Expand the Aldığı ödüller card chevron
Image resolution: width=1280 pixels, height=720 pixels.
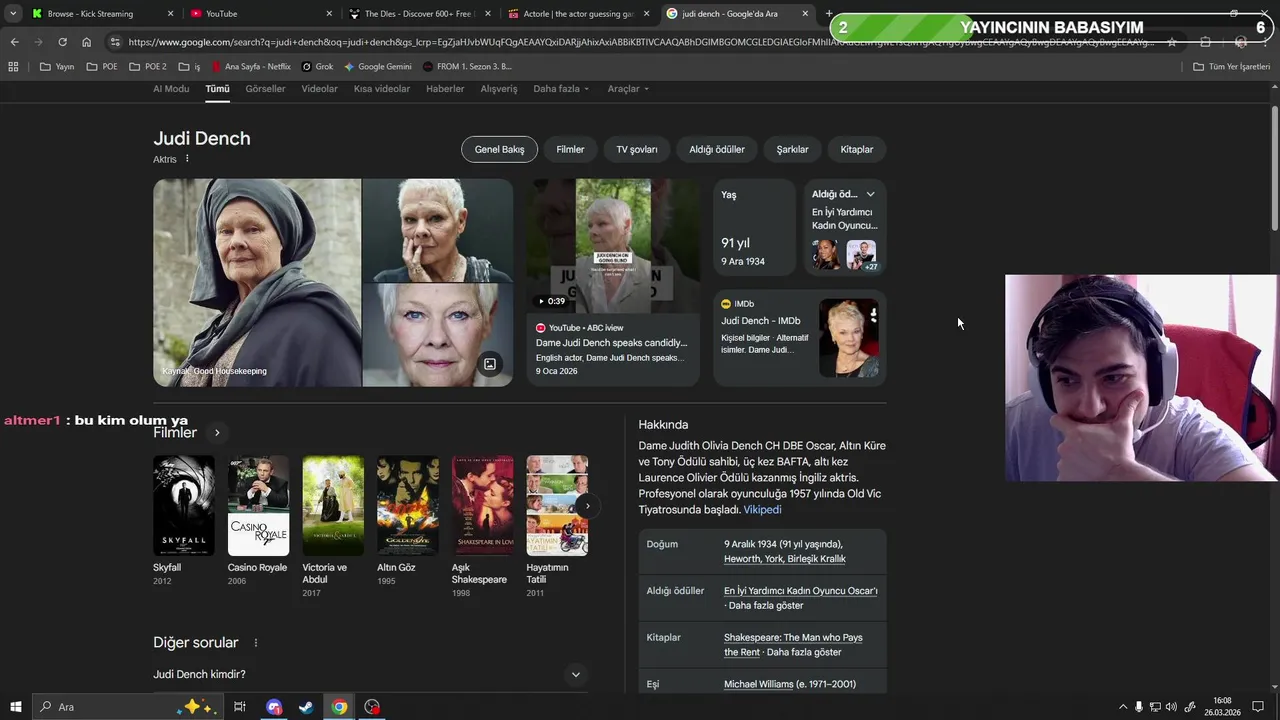(x=870, y=194)
